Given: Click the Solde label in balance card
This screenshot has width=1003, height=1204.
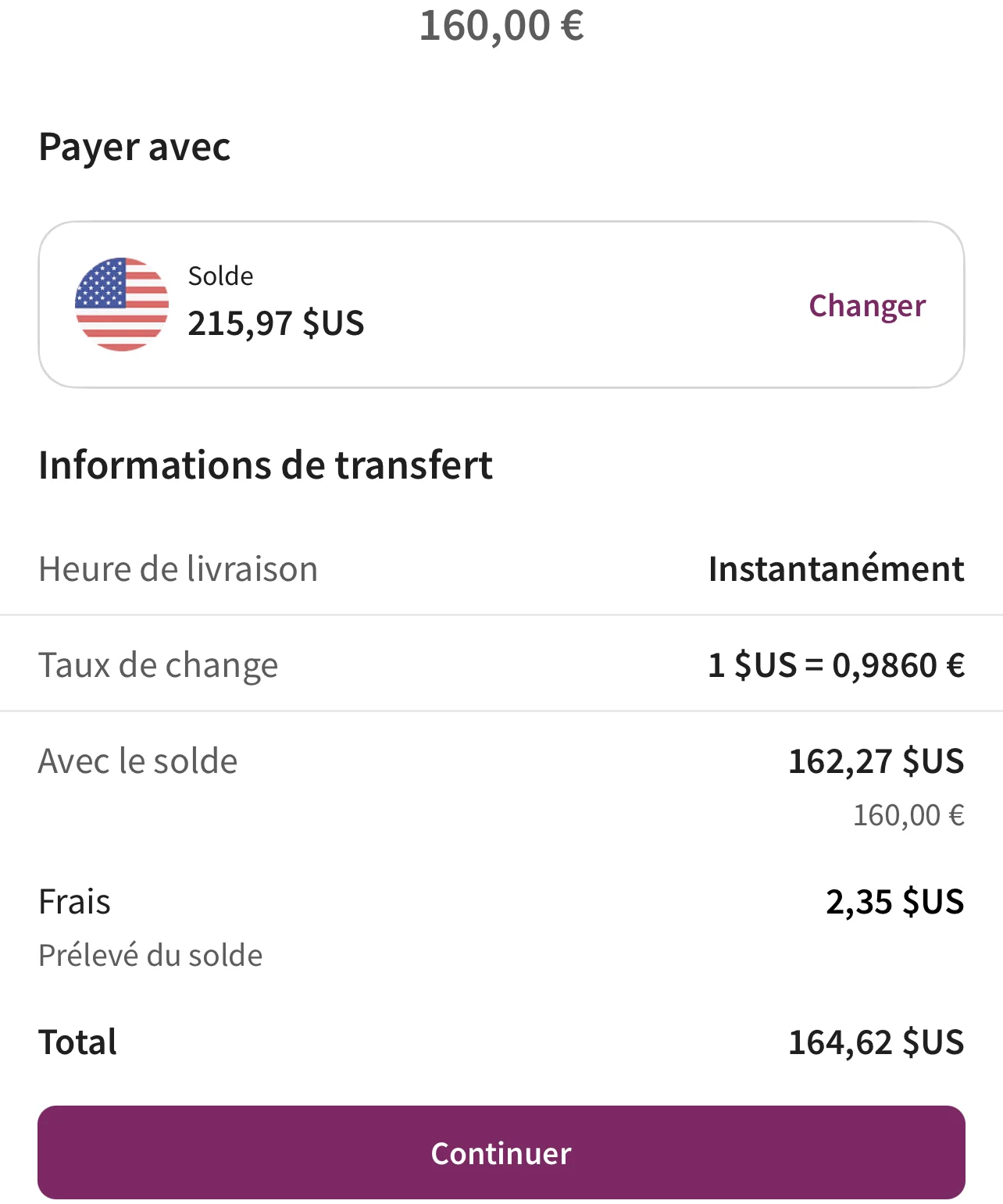Looking at the screenshot, I should pos(220,276).
